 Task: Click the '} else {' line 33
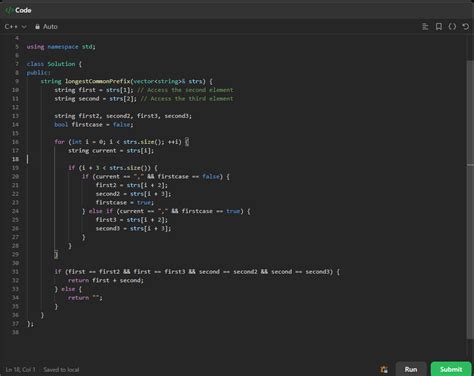point(68,289)
